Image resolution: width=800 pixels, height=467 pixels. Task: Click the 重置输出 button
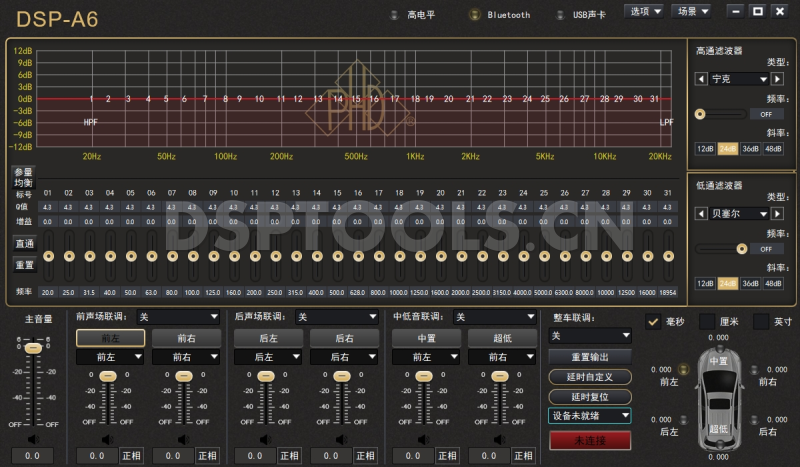pos(590,357)
